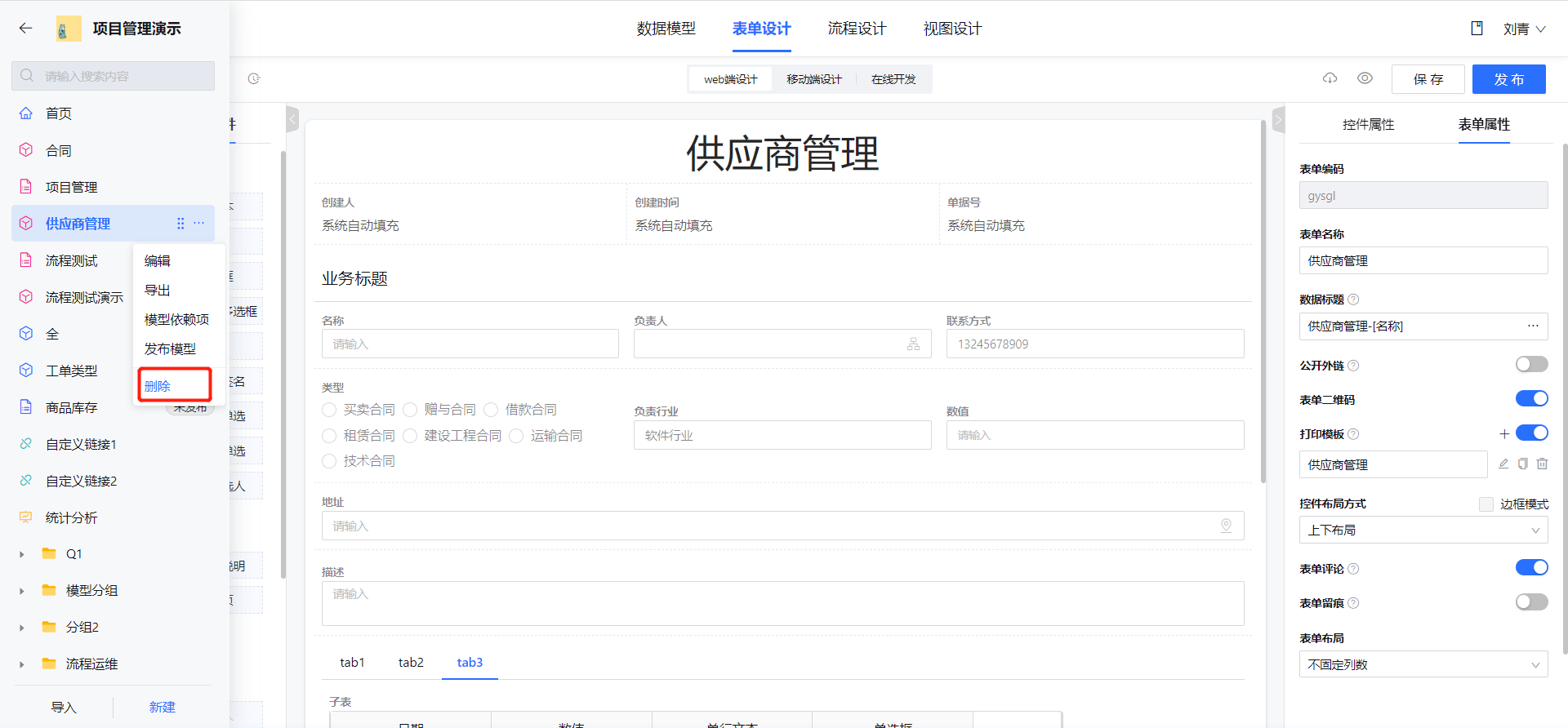This screenshot has width=1568, height=728.
Task: Click the drag handle on 供应商管理
Action: click(180, 223)
